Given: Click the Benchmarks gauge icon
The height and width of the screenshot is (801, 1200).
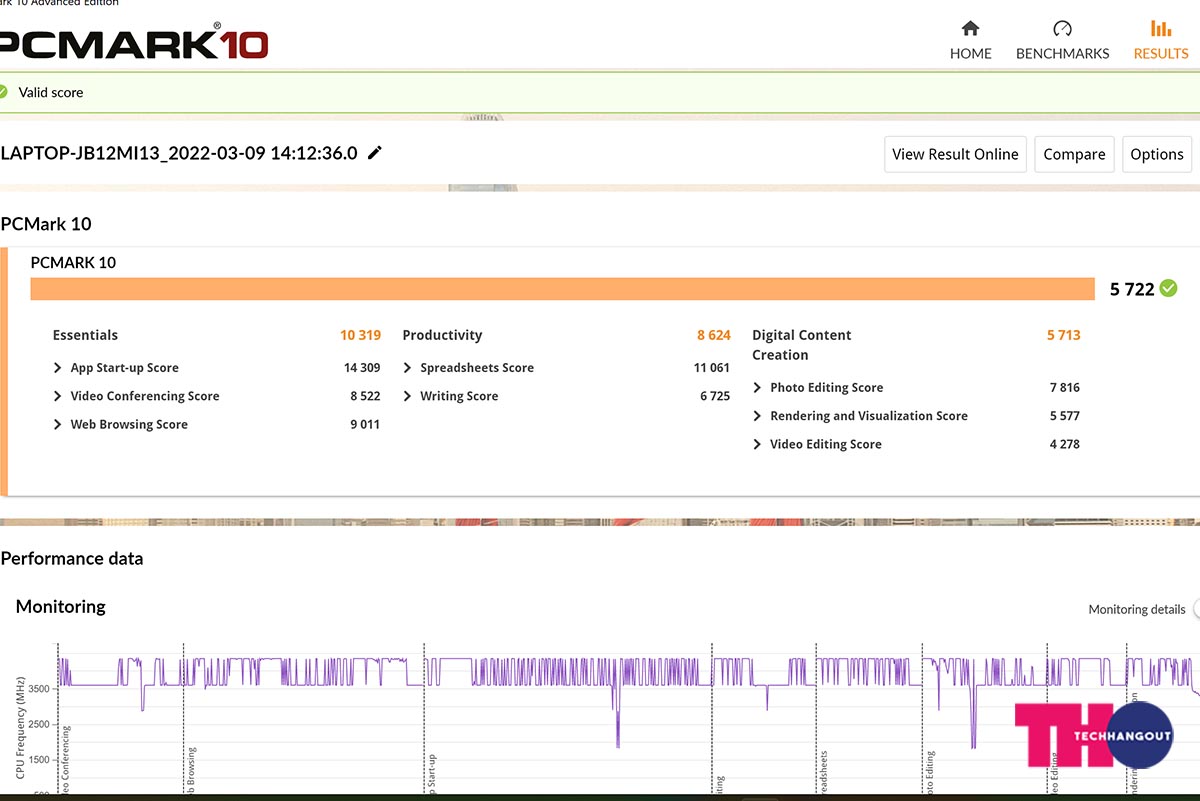Looking at the screenshot, I should [x=1063, y=28].
